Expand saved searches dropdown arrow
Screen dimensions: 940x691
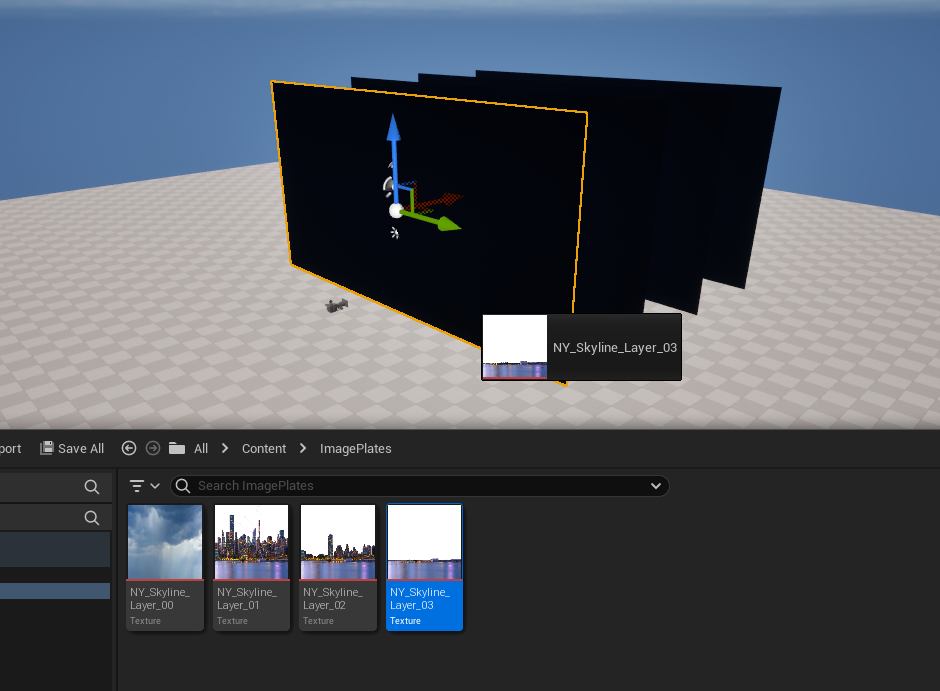656,485
